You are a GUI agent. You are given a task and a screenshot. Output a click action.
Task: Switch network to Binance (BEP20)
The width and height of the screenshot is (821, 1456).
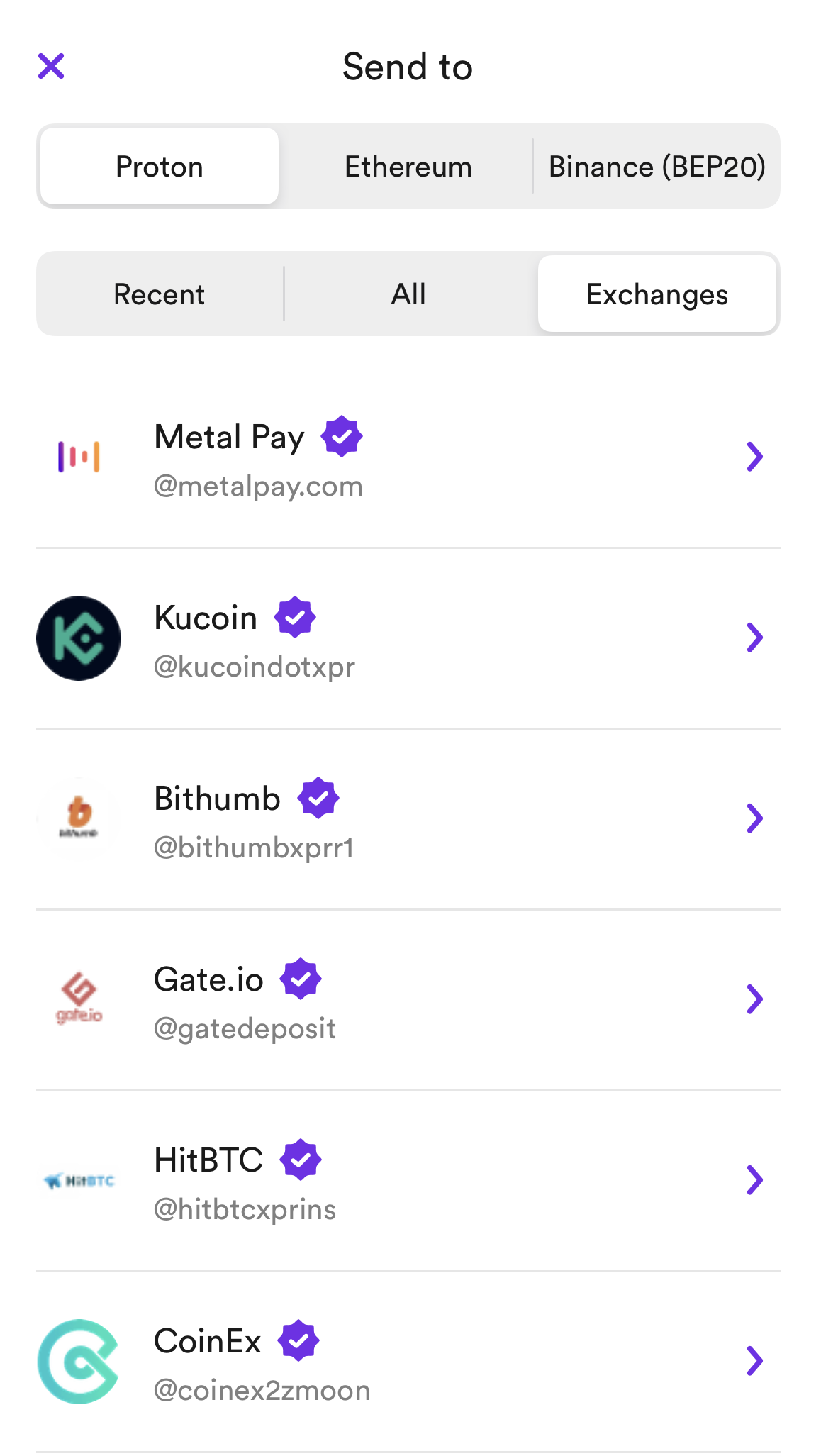(657, 167)
